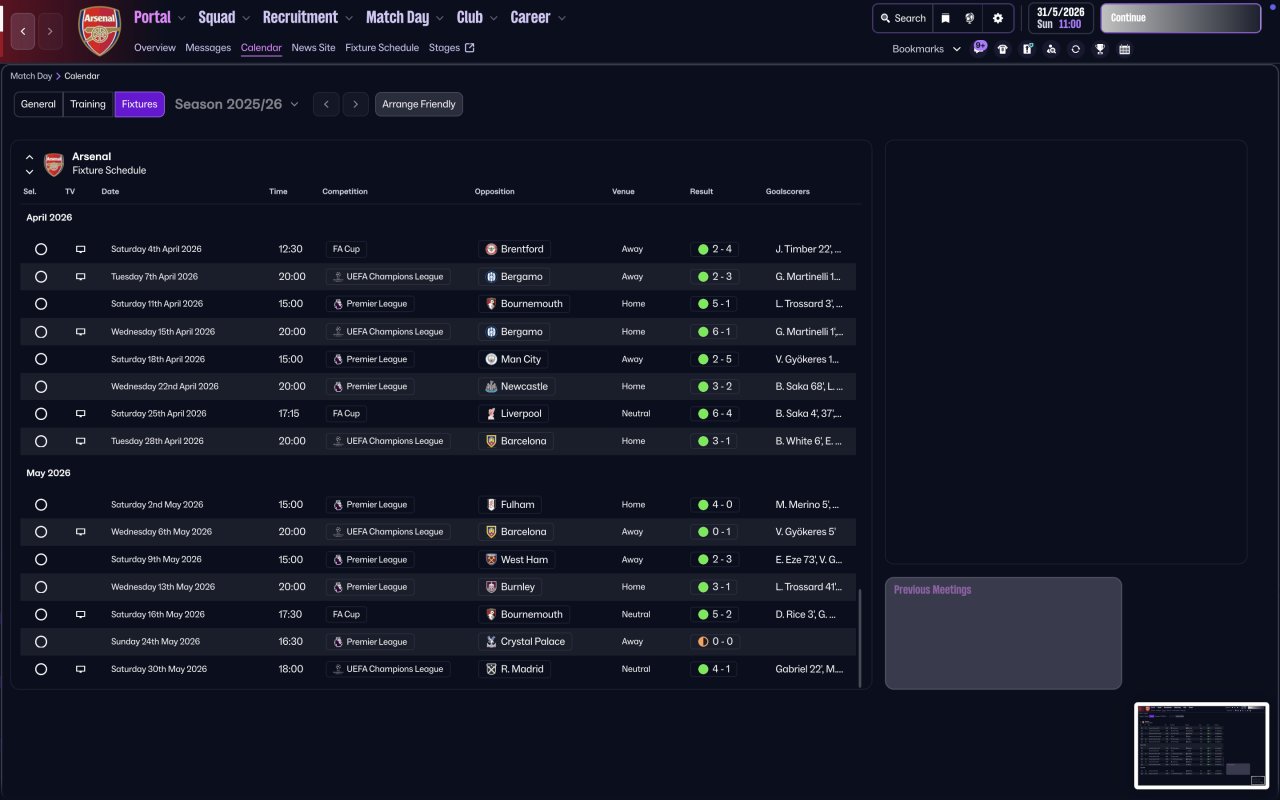This screenshot has width=1280, height=800.
Task: Open the Match Day menu dropdown
Action: pos(405,17)
